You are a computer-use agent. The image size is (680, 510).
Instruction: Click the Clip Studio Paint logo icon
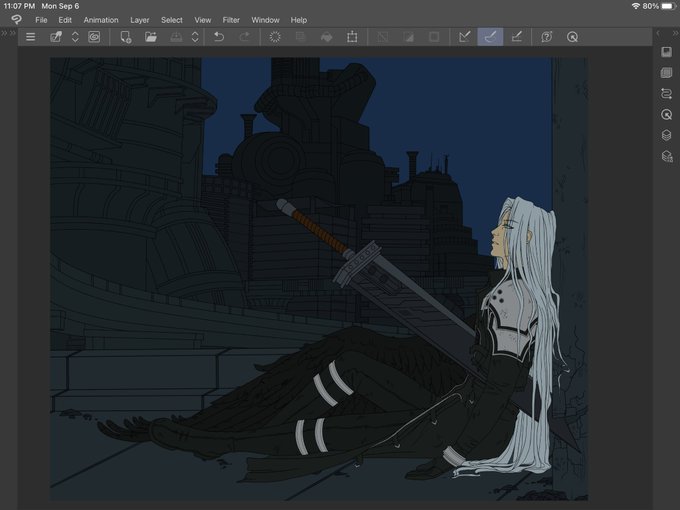tap(16, 20)
